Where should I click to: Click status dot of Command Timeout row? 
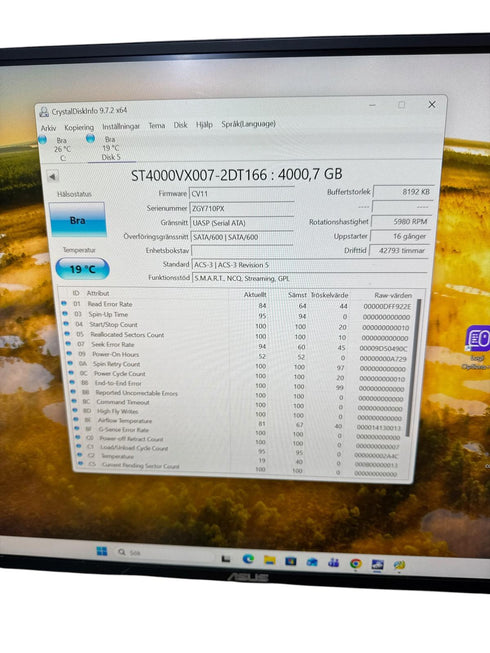pos(74,401)
